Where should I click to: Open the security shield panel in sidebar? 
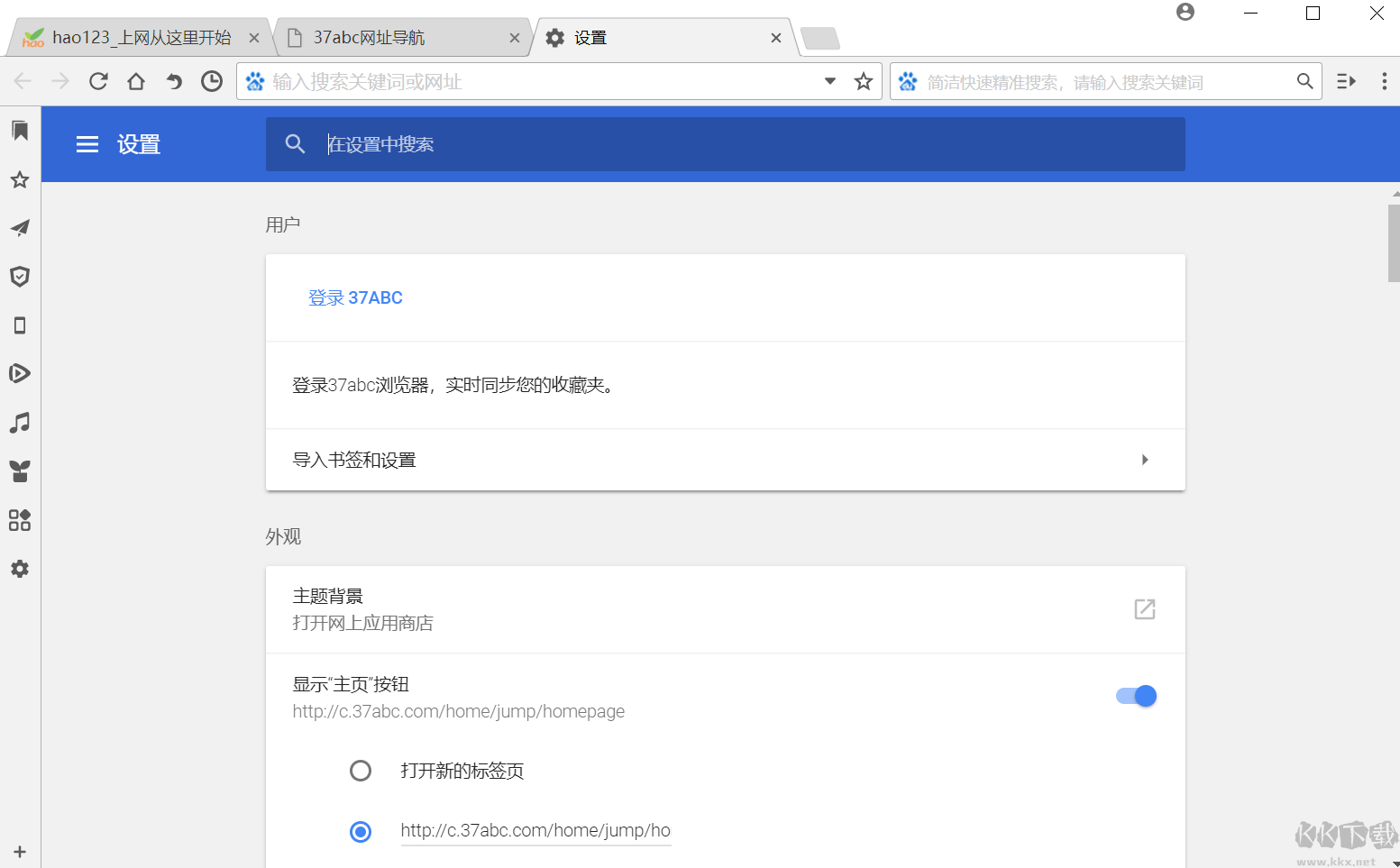(20, 277)
